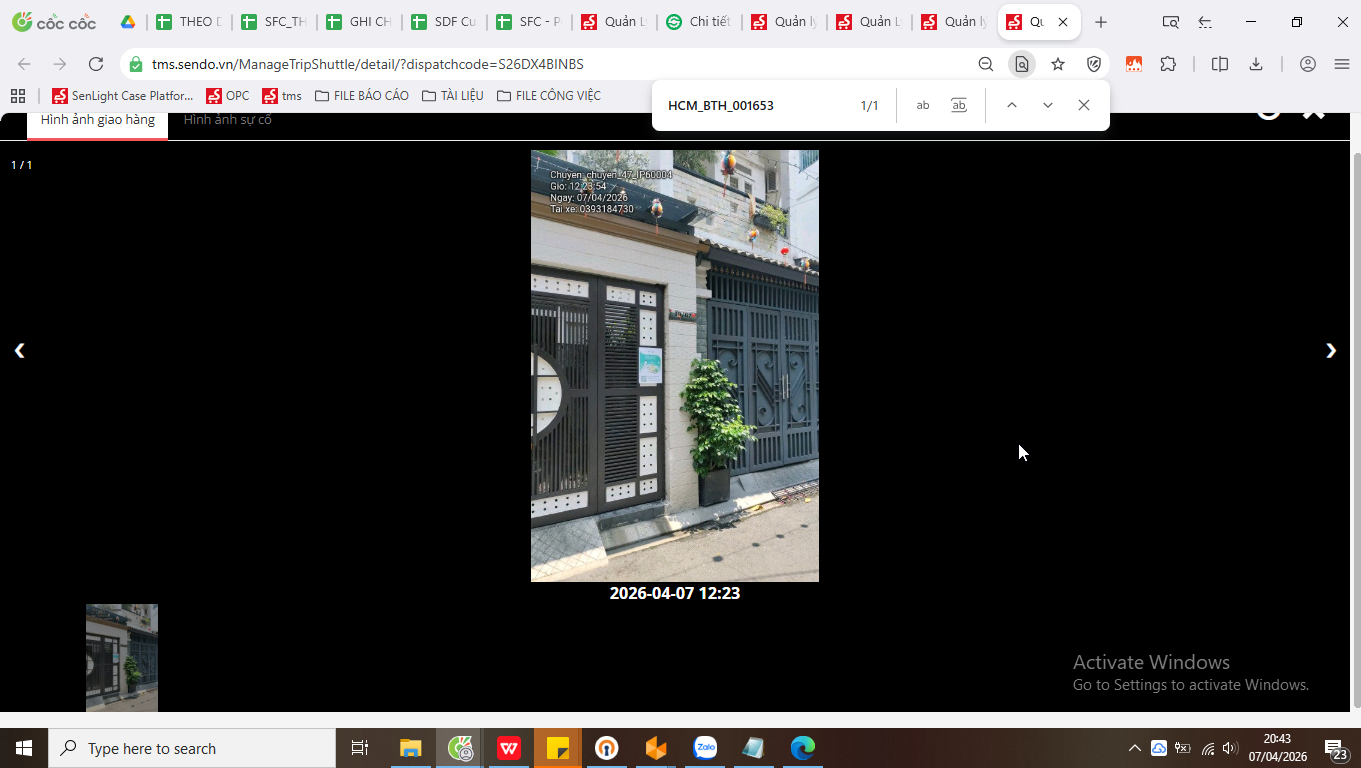The image size is (1361, 768).
Task: Open split view panel icon
Action: 1220,64
